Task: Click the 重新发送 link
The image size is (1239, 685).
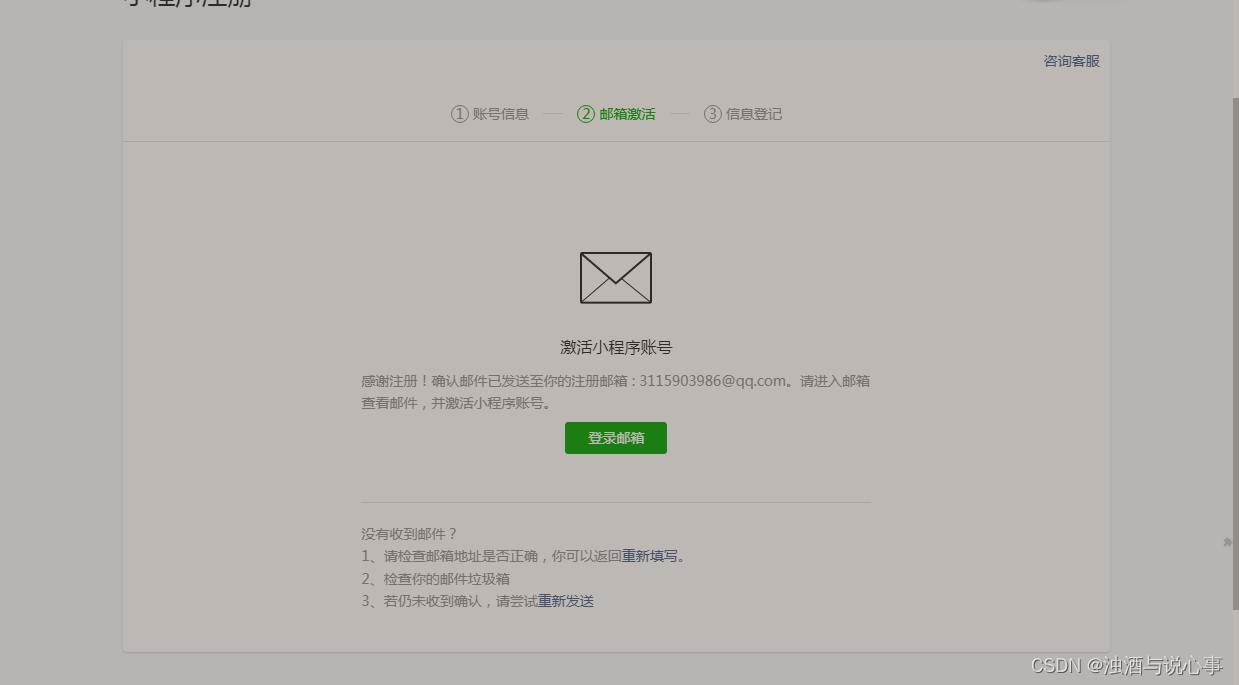Action: click(566, 601)
